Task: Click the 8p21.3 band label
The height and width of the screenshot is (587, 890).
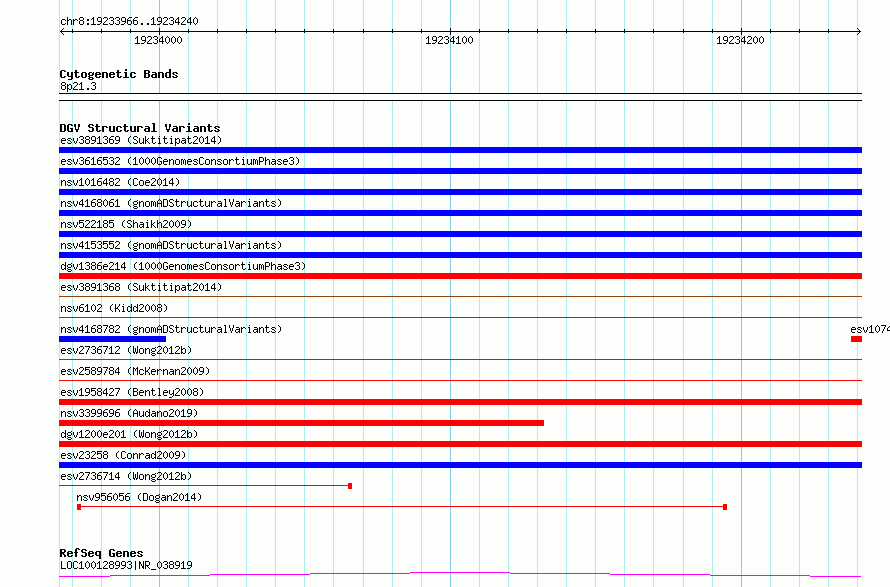Action: 78,86
